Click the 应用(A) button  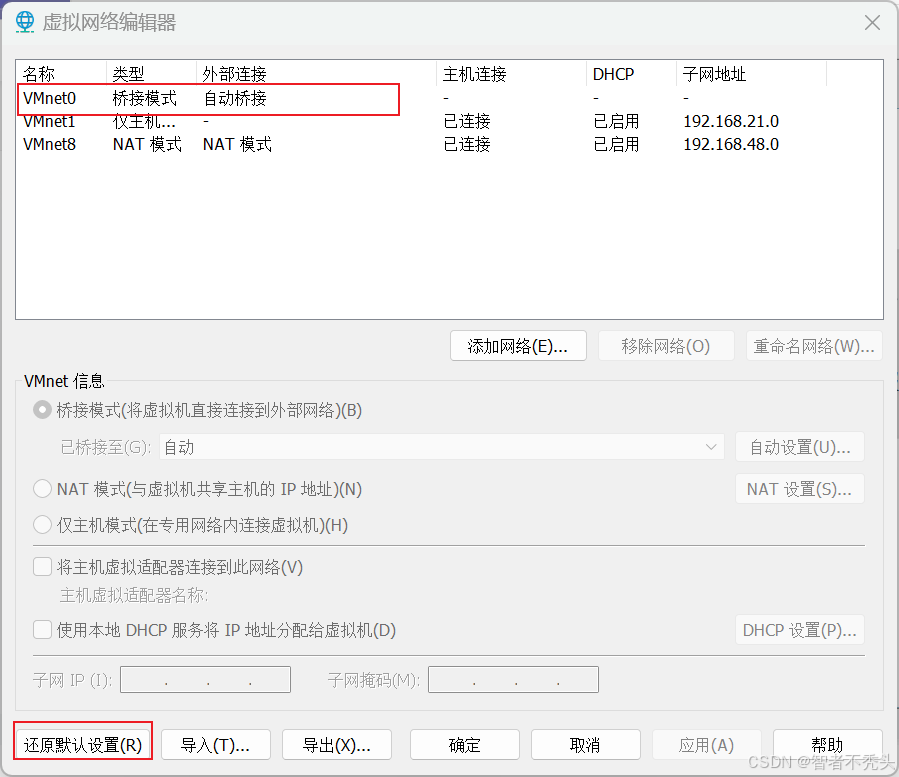point(707,744)
